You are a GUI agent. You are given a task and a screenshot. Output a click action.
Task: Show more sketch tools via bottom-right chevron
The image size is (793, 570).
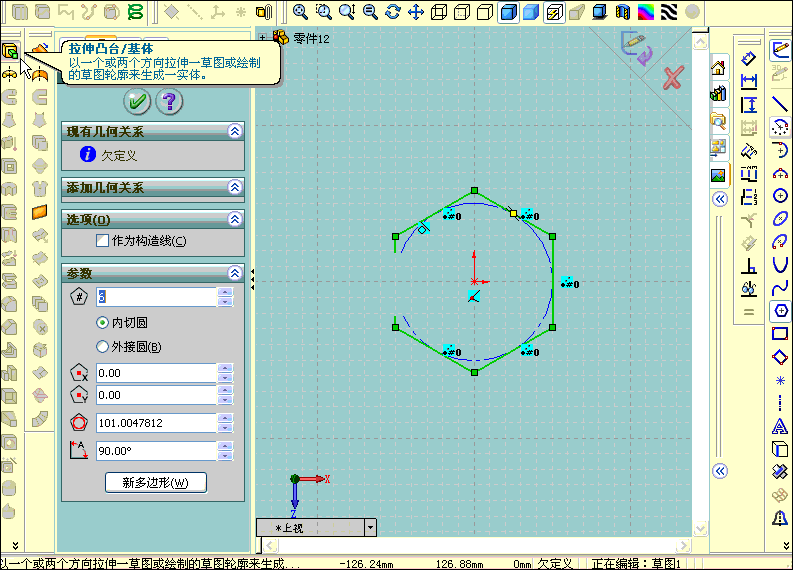(x=786, y=545)
